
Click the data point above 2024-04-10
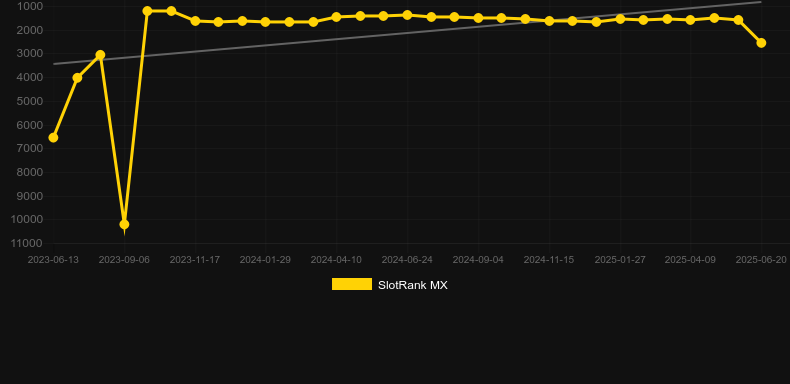(x=337, y=17)
